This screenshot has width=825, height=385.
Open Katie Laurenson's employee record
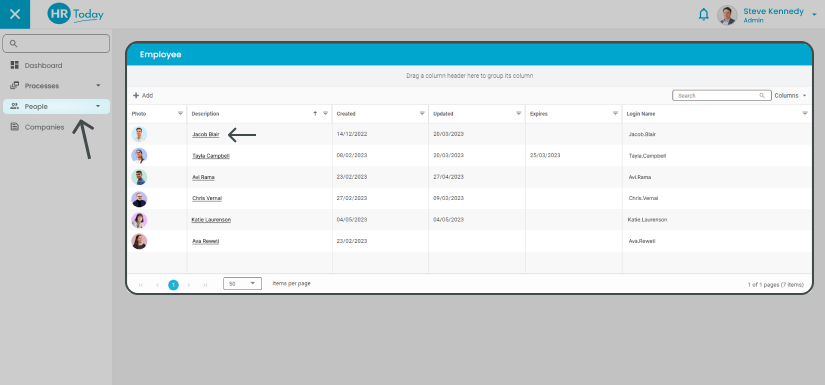pos(211,220)
